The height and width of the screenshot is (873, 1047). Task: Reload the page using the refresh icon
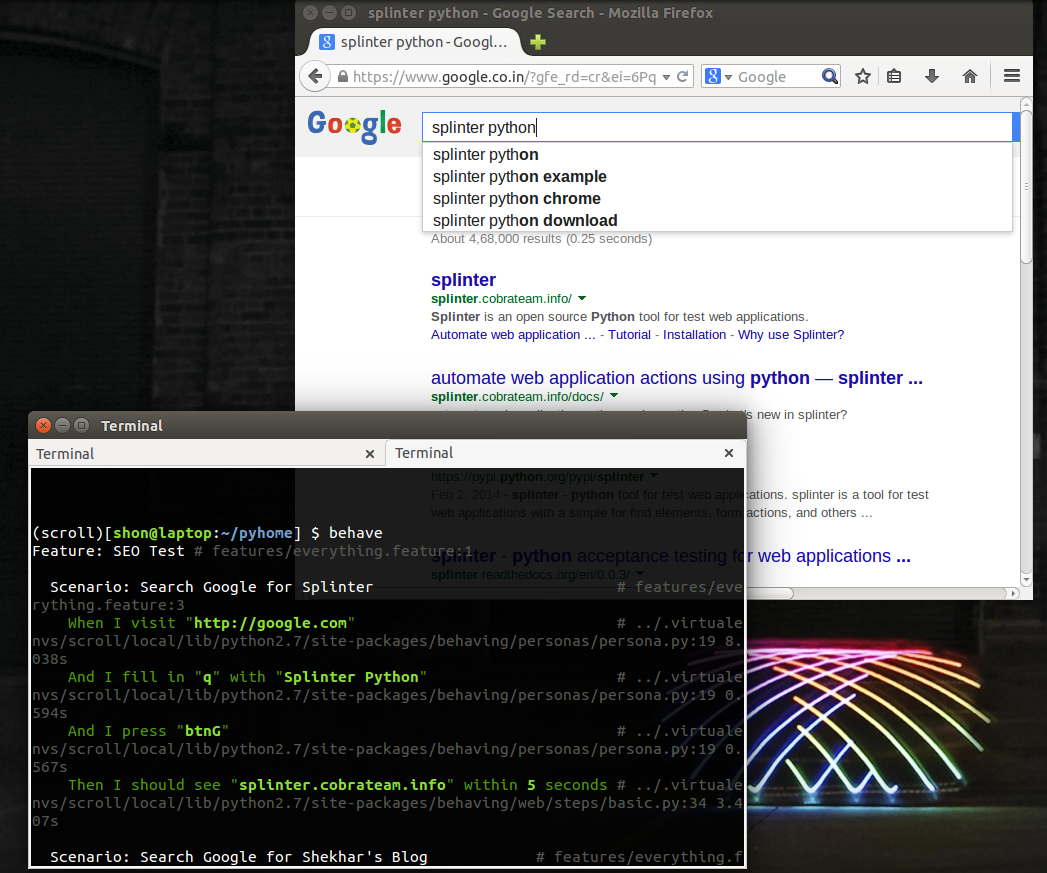pyautogui.click(x=683, y=77)
